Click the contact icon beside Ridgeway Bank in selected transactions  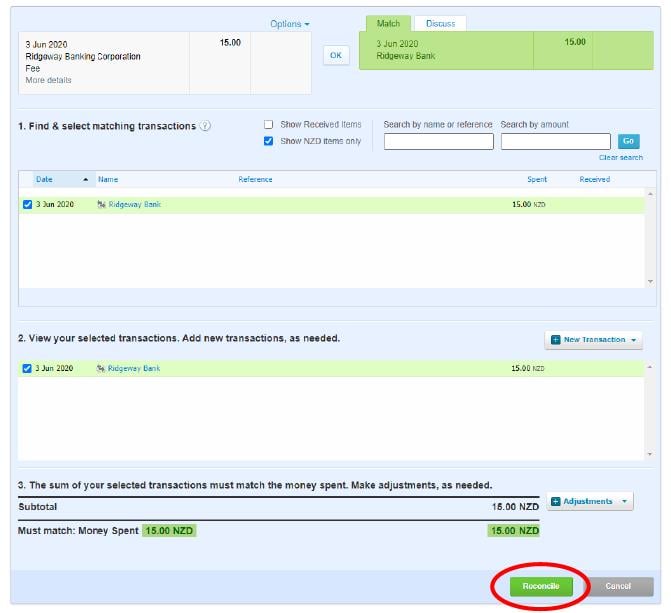101,368
